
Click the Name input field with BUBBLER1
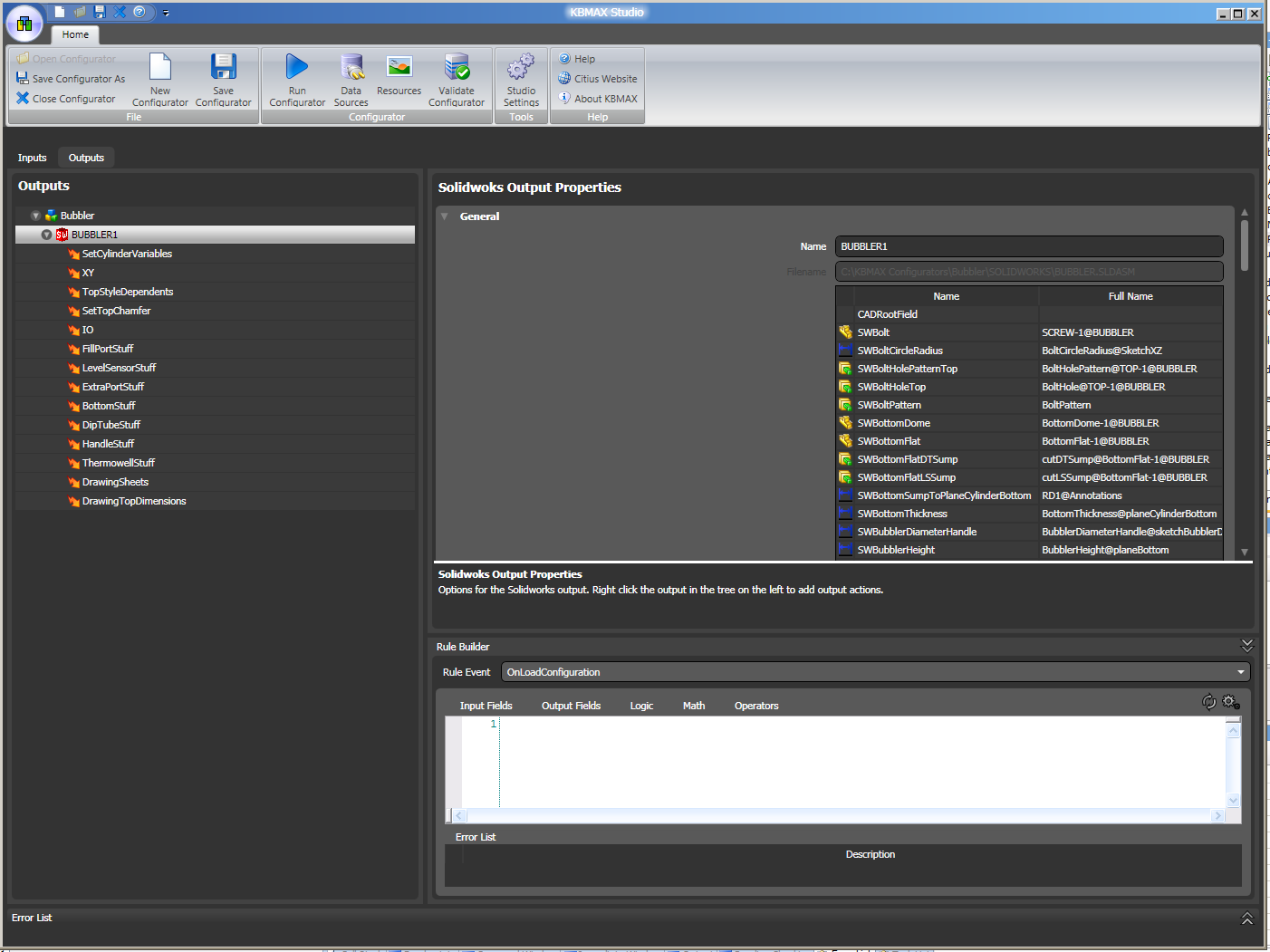(x=1028, y=246)
